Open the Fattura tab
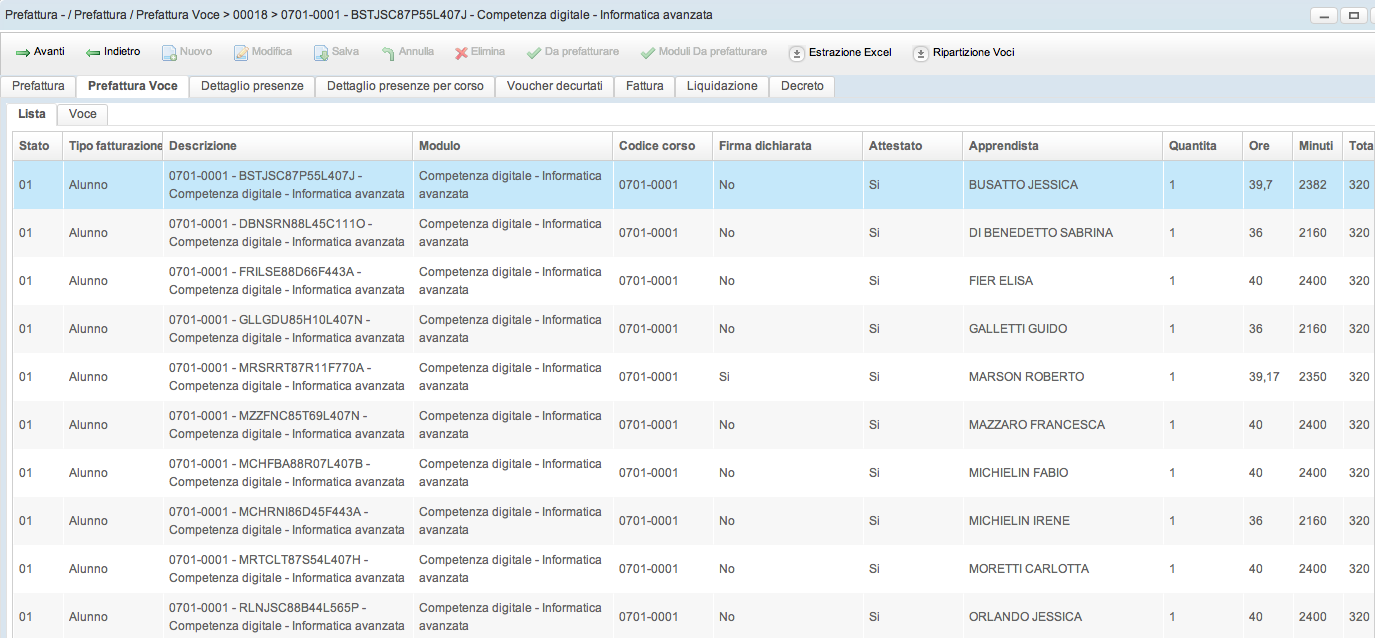1375x638 pixels. [644, 86]
